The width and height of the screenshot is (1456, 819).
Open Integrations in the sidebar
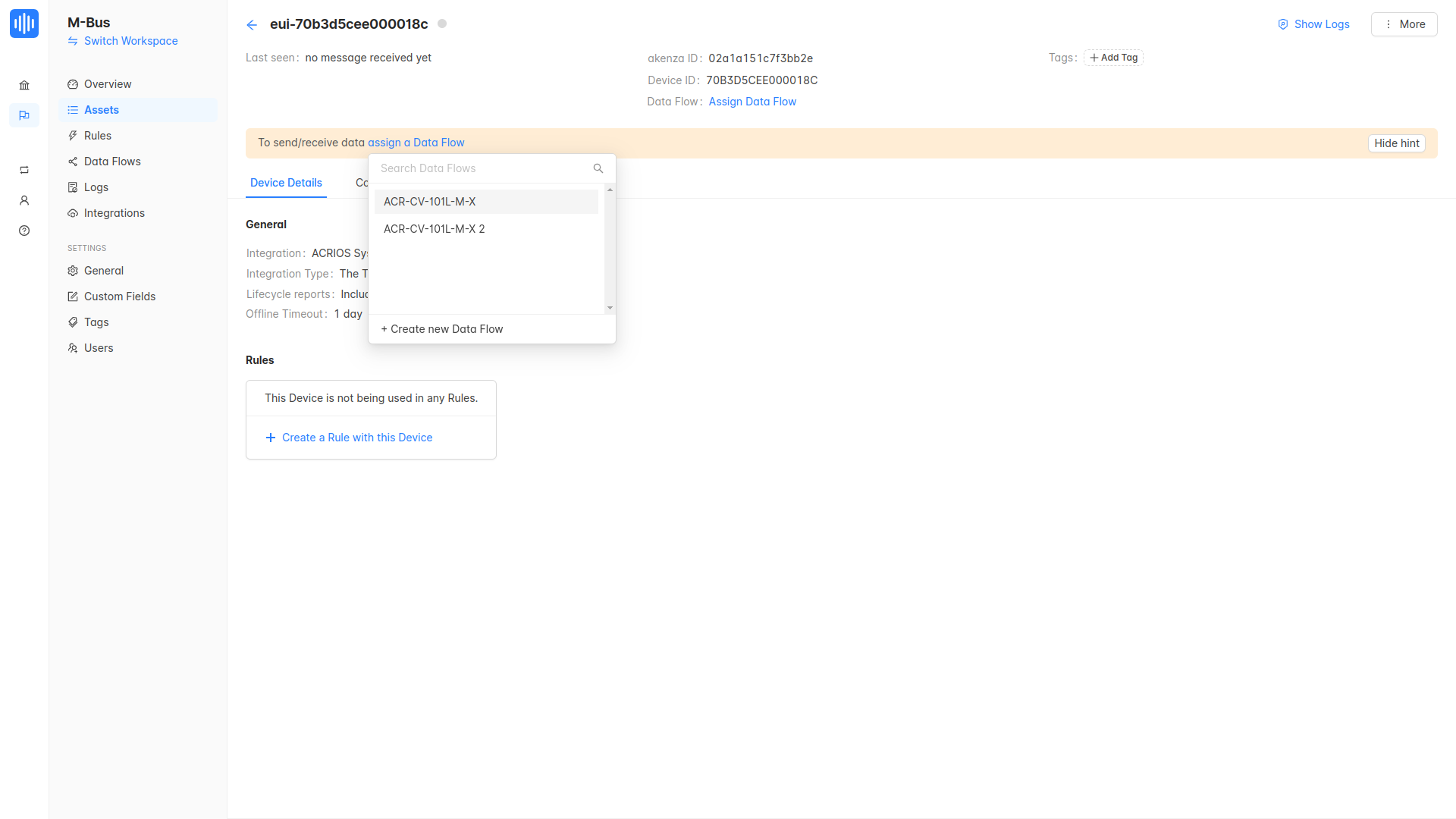[x=114, y=213]
